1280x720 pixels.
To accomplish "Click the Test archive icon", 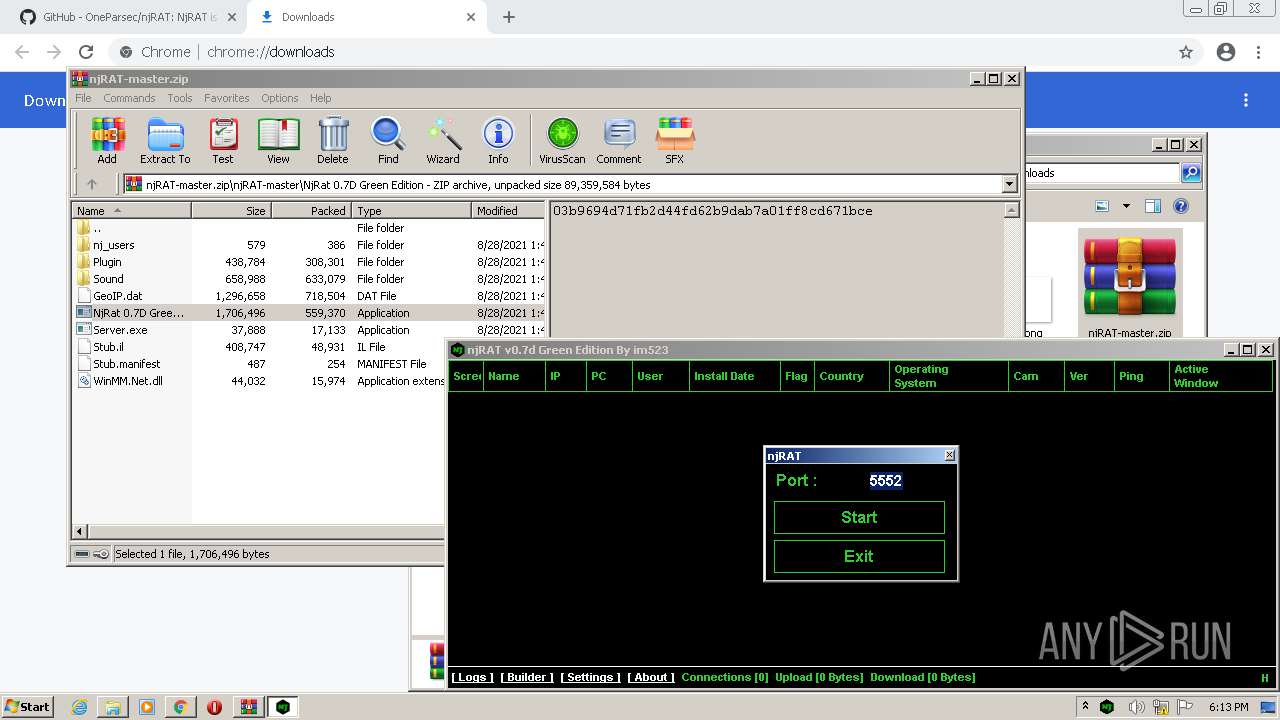I will point(223,140).
